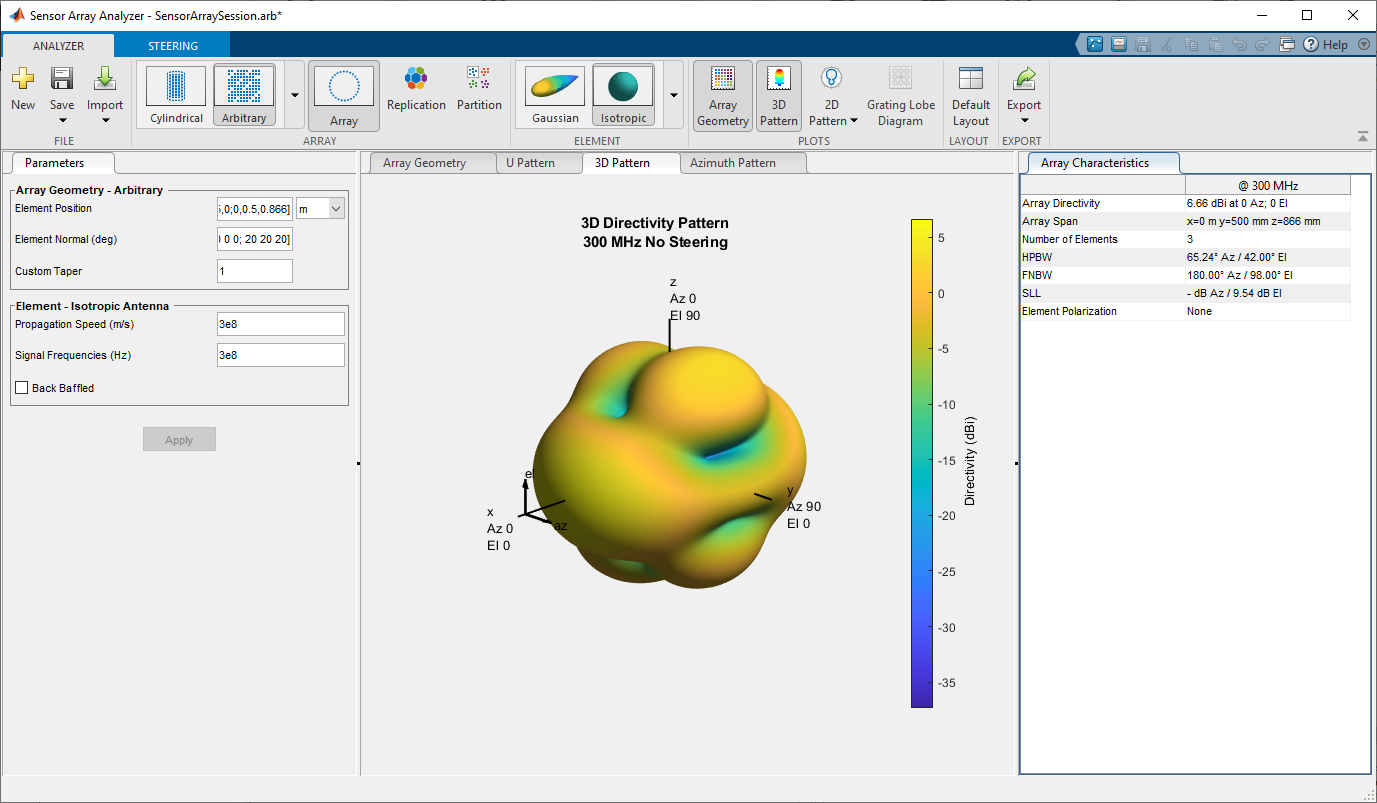Open the Export menu button
Viewport: 1377px width, 803px height.
(1023, 96)
